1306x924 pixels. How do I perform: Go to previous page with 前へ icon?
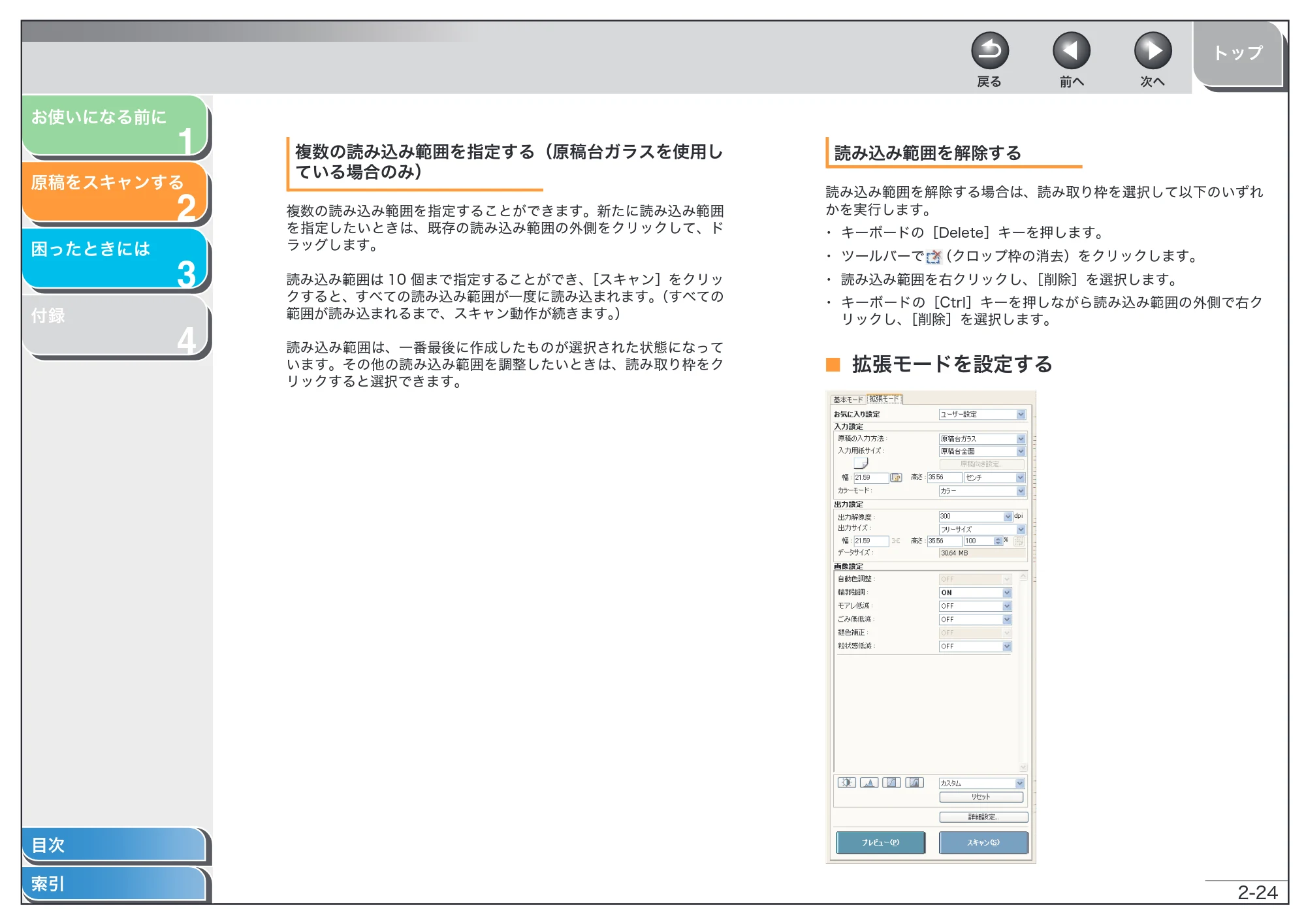pos(1071,51)
